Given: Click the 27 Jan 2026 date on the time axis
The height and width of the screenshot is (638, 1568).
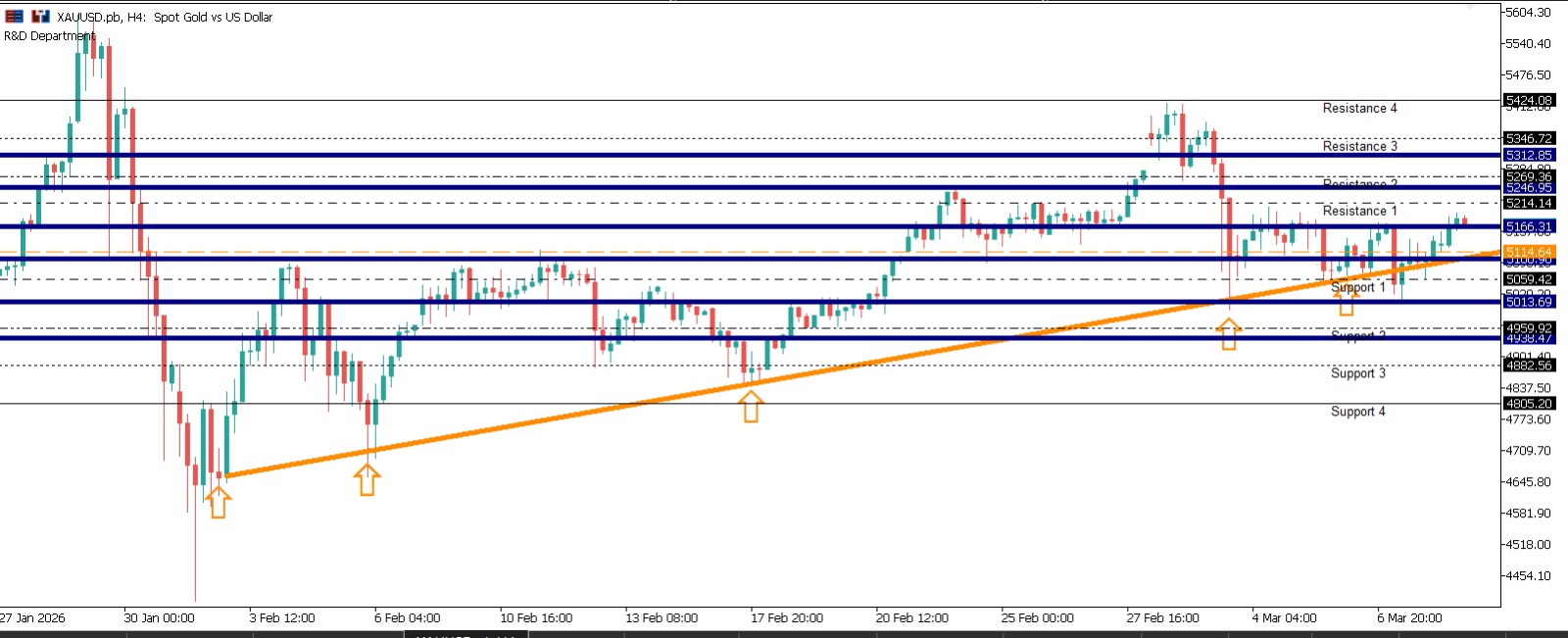Looking at the screenshot, I should [32, 618].
